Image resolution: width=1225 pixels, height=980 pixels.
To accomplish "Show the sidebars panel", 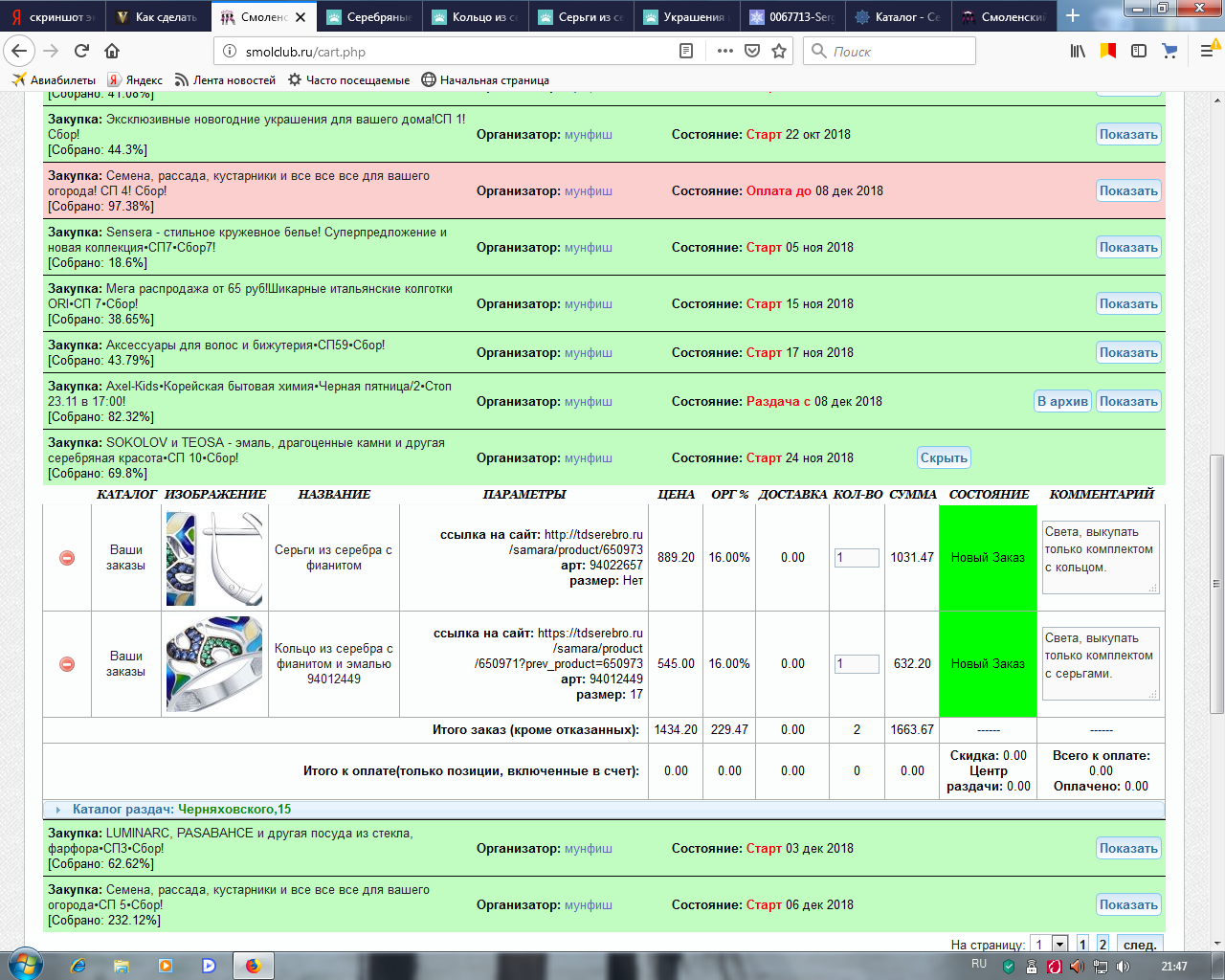I will (x=1139, y=51).
